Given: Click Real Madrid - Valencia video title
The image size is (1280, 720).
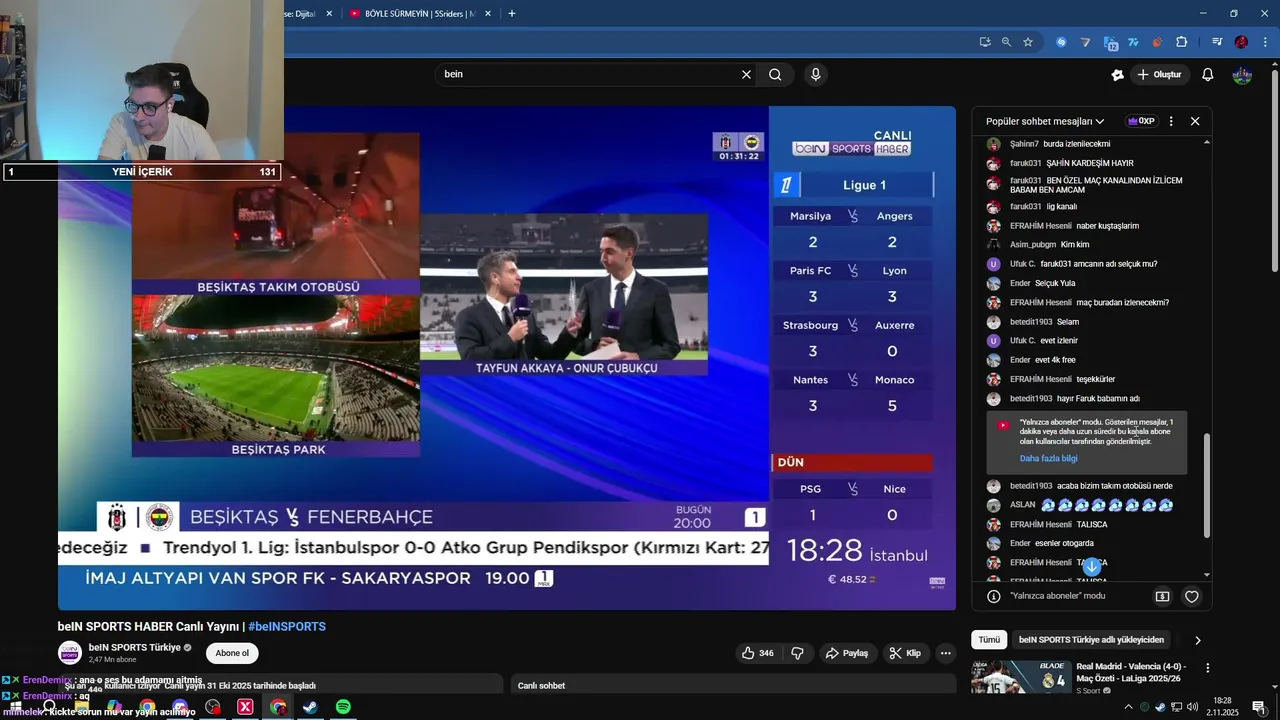Looking at the screenshot, I should [1130, 672].
